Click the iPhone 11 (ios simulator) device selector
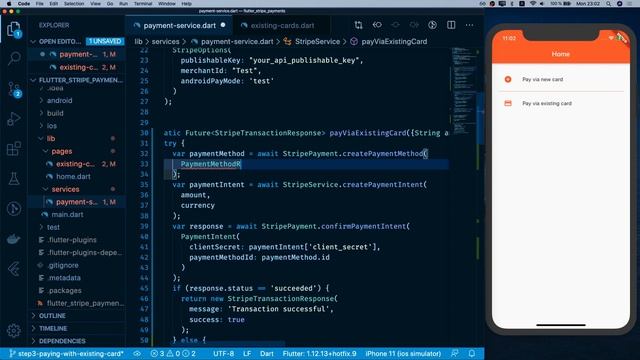The width and height of the screenshot is (640, 360). [x=403, y=353]
